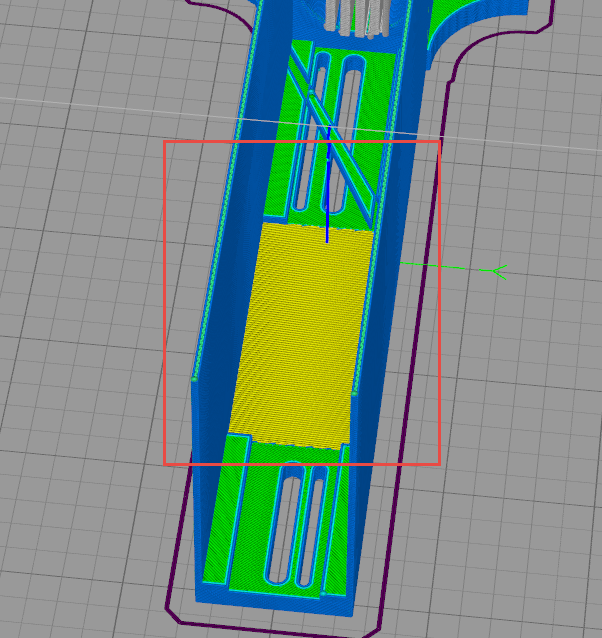Click the small green seam dot on right wall

354,393
